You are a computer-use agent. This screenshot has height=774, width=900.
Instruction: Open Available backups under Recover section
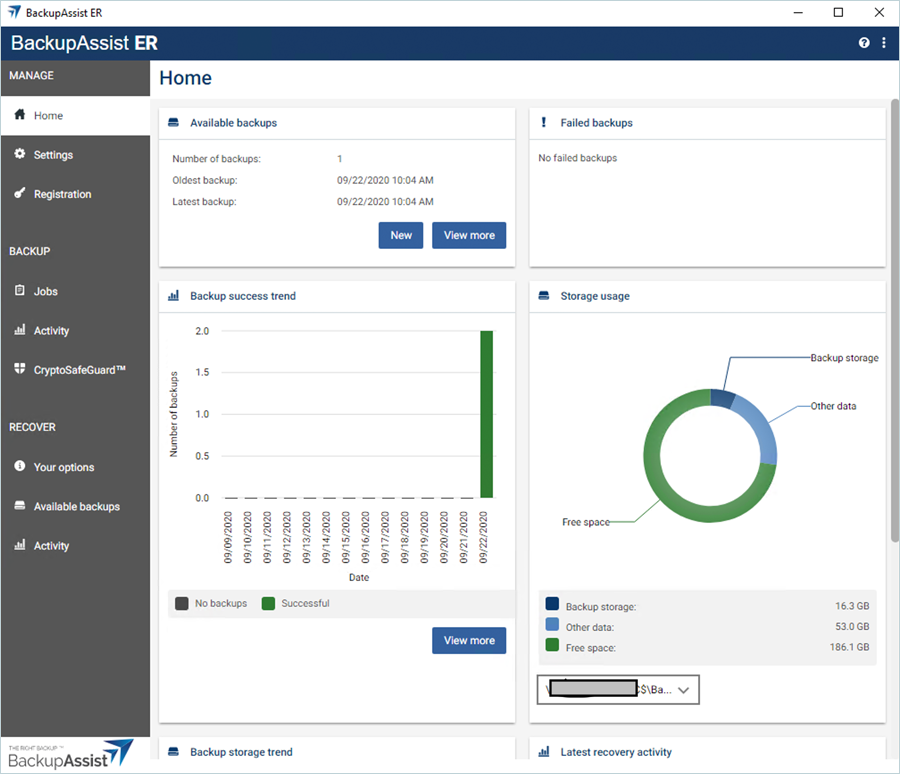76,507
